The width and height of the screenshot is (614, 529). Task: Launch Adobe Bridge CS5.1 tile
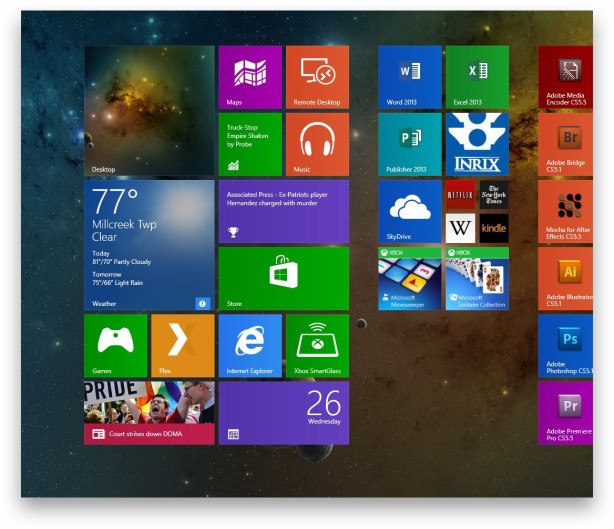click(x=565, y=144)
